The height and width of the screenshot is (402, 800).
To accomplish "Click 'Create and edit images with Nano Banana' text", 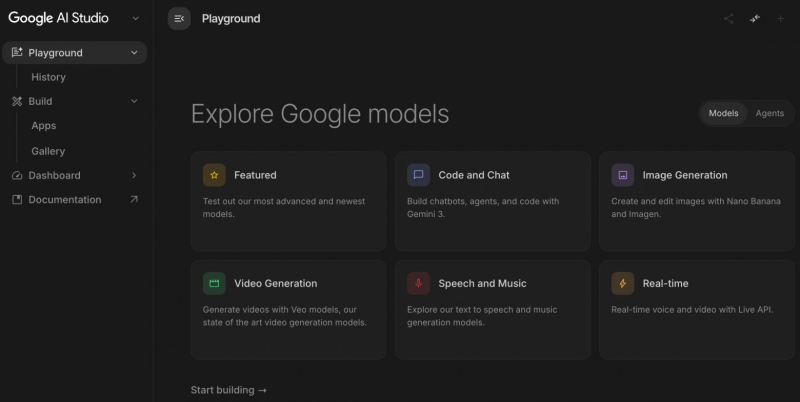I will tap(696, 208).
